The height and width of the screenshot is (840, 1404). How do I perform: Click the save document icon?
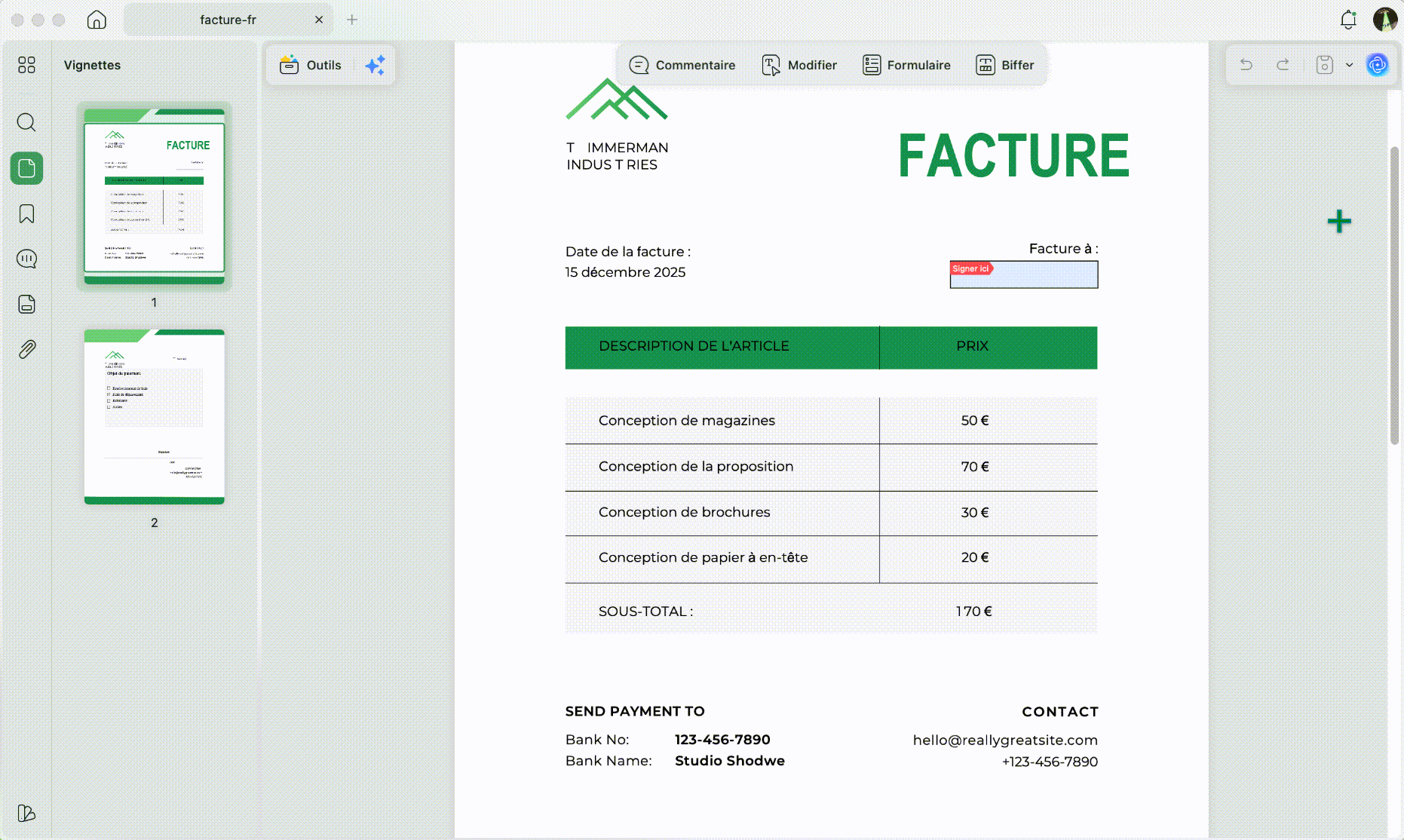click(1325, 66)
